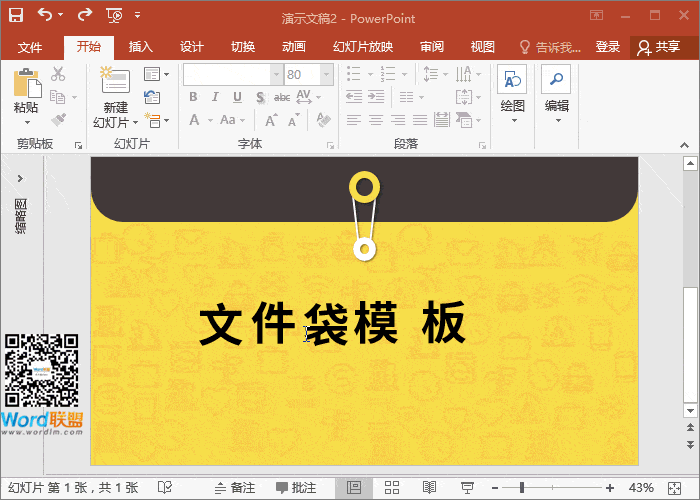This screenshot has width=700, height=500.
Task: Toggle Bold text formatting
Action: (x=193, y=97)
